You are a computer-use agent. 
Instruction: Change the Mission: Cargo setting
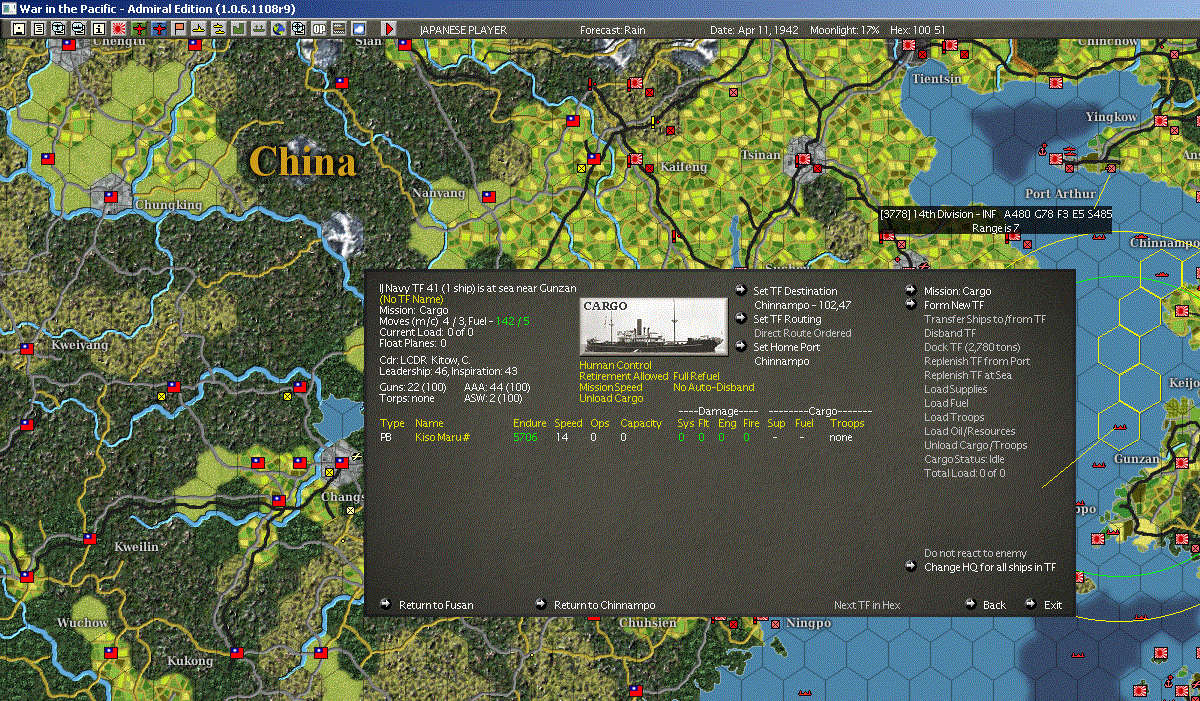click(958, 291)
